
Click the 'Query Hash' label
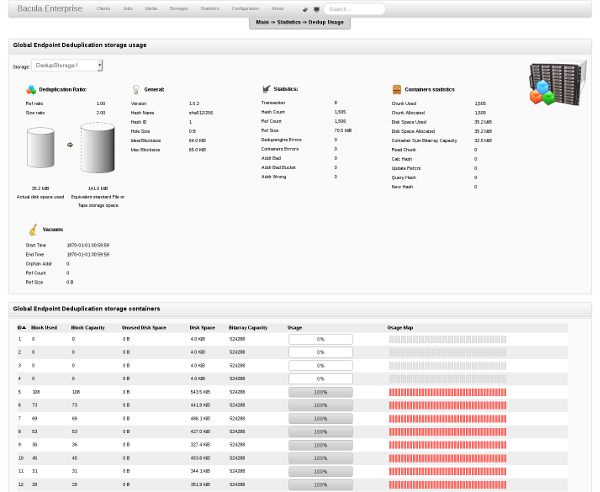click(x=404, y=178)
